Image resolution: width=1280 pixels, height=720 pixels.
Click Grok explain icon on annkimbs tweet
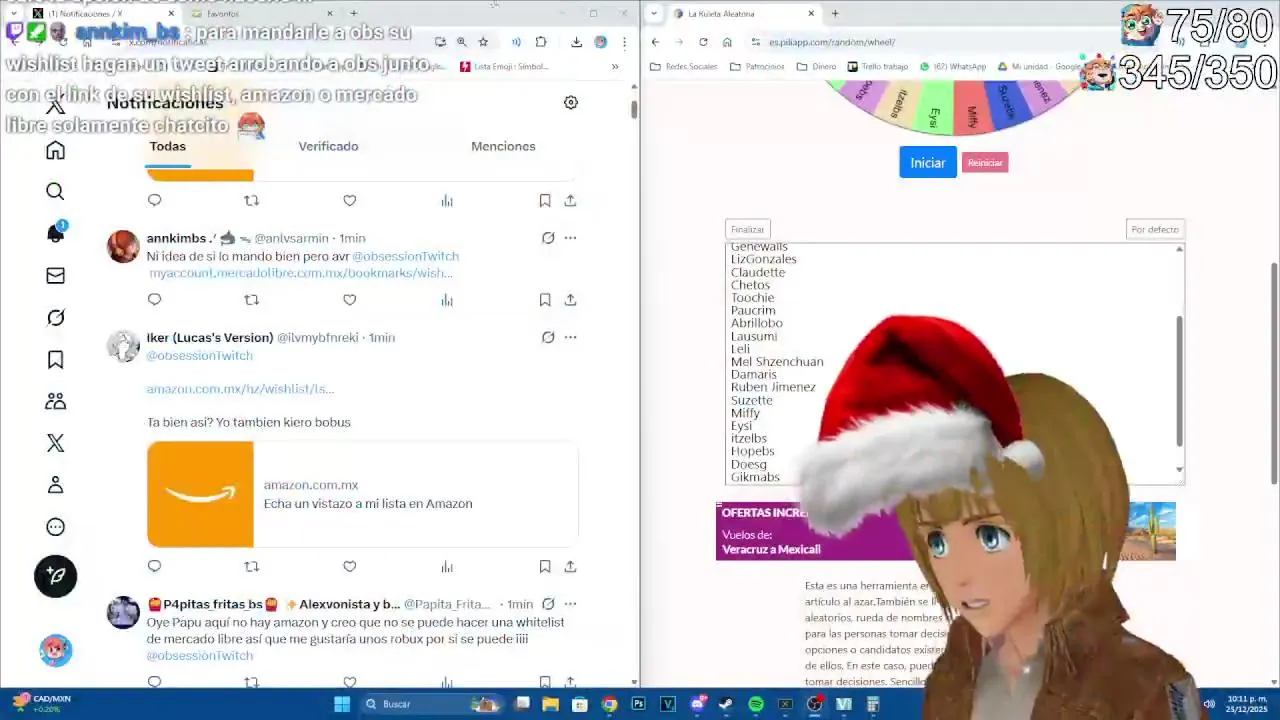(548, 238)
